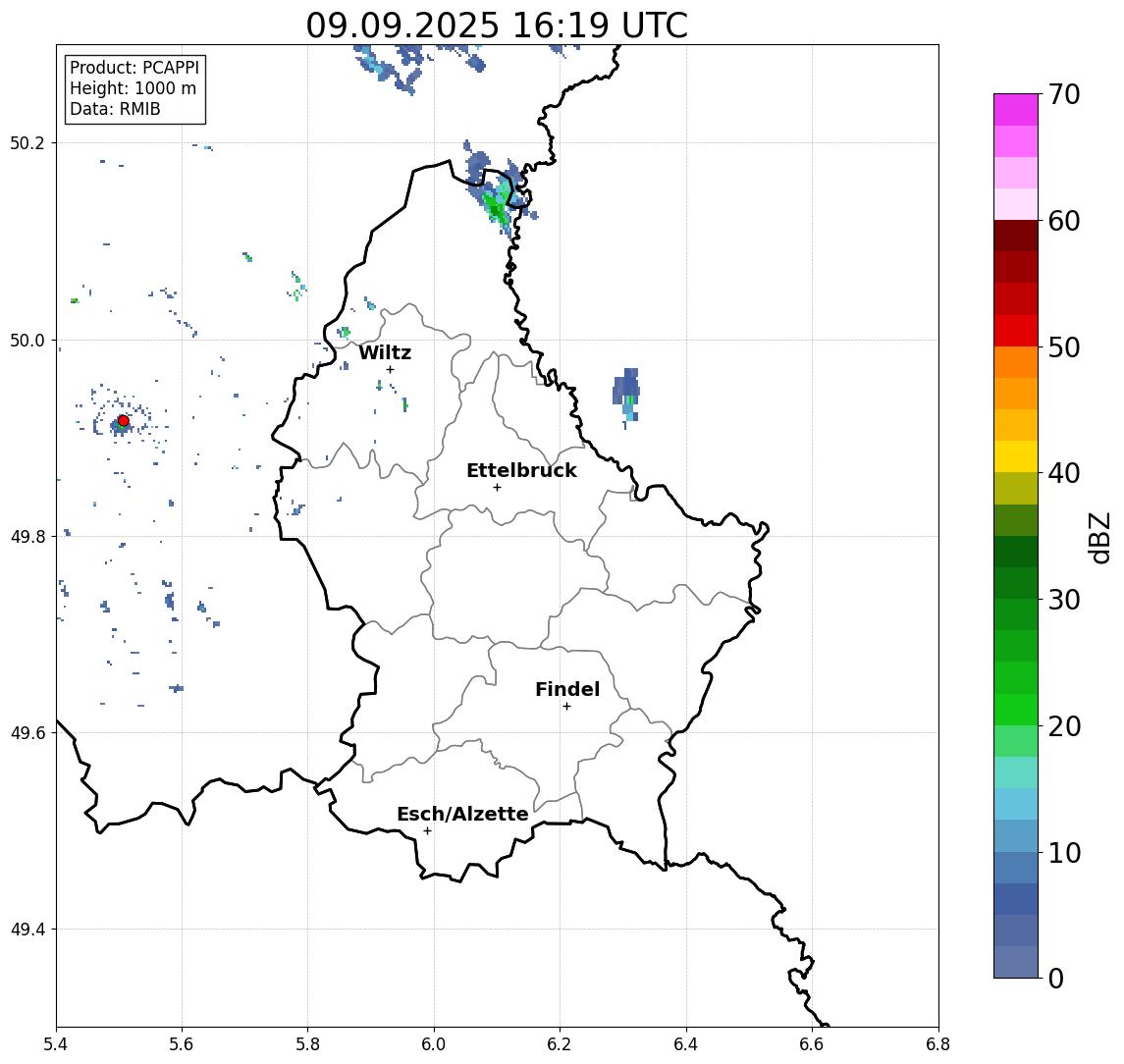Click the 'Product: PCAPPI' legend line
Screen dimensions: 1124x1064
click(x=134, y=68)
